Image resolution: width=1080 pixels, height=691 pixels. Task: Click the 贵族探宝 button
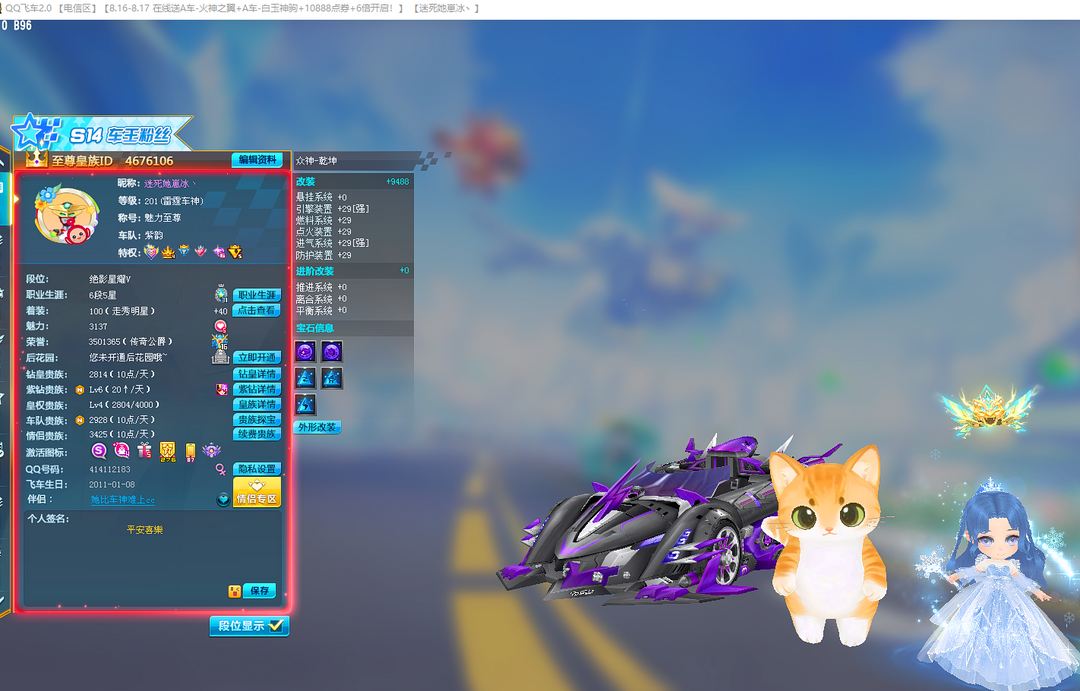click(257, 420)
